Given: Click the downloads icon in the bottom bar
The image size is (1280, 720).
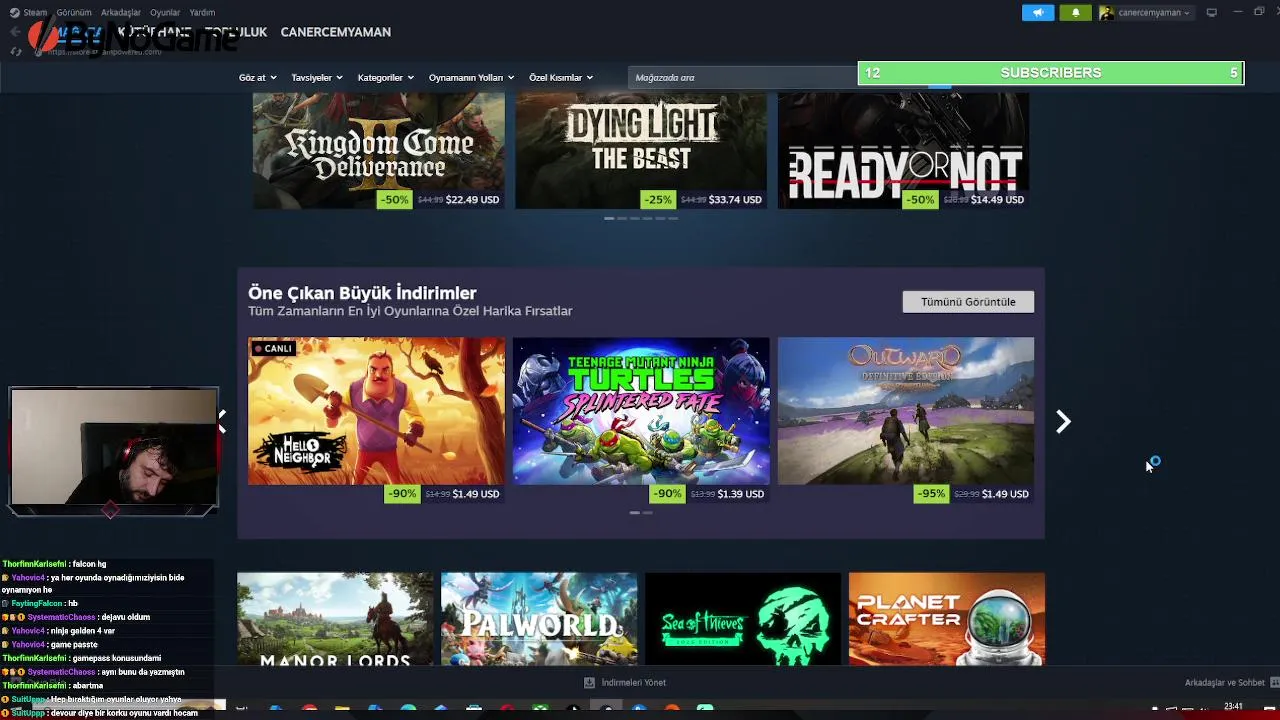Looking at the screenshot, I should pyautogui.click(x=589, y=683).
